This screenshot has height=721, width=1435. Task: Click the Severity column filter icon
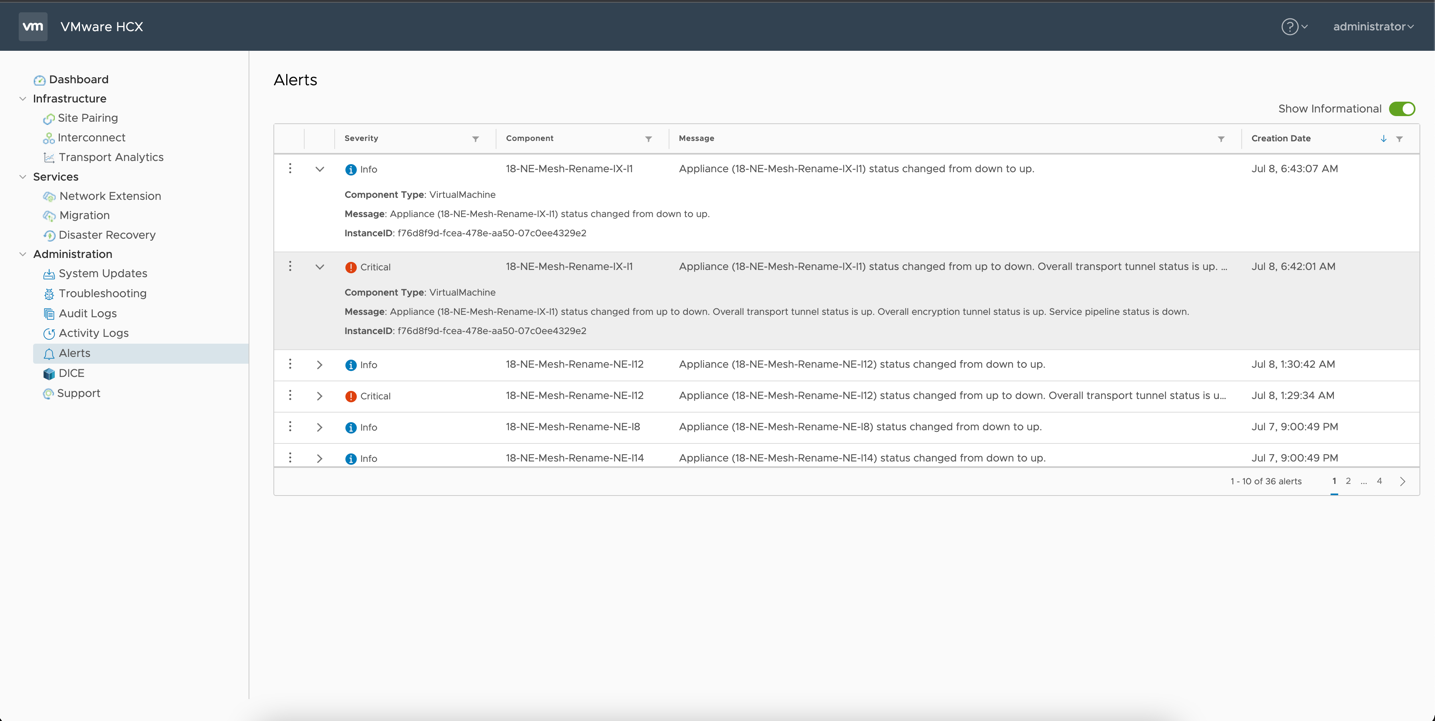476,139
